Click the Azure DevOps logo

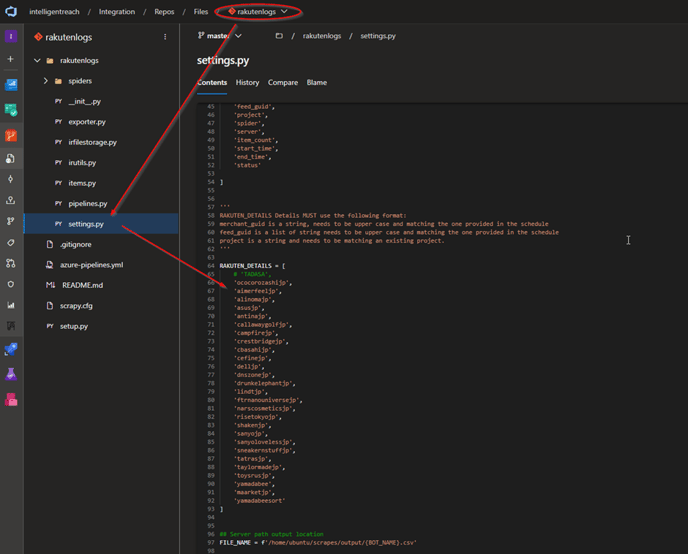pos(11,11)
